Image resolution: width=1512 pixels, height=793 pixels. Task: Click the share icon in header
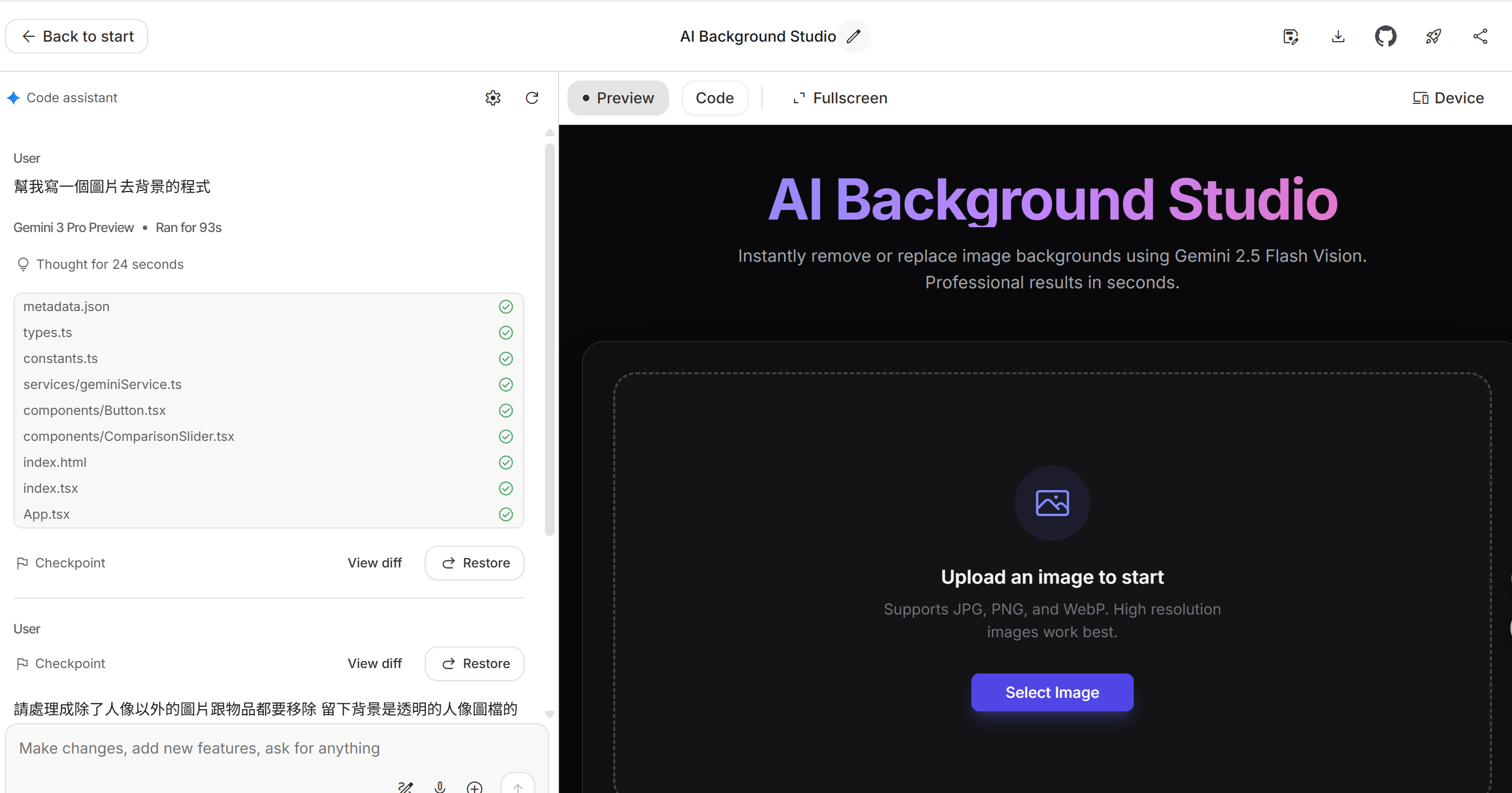point(1480,36)
